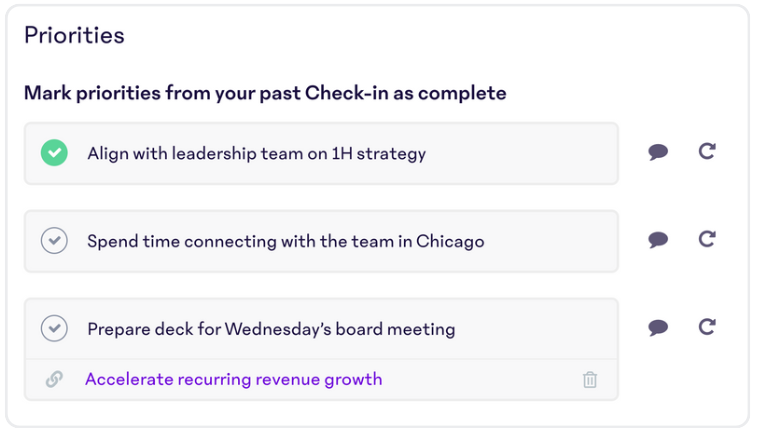Open the comment bubble for the board meeting priority

658,328
